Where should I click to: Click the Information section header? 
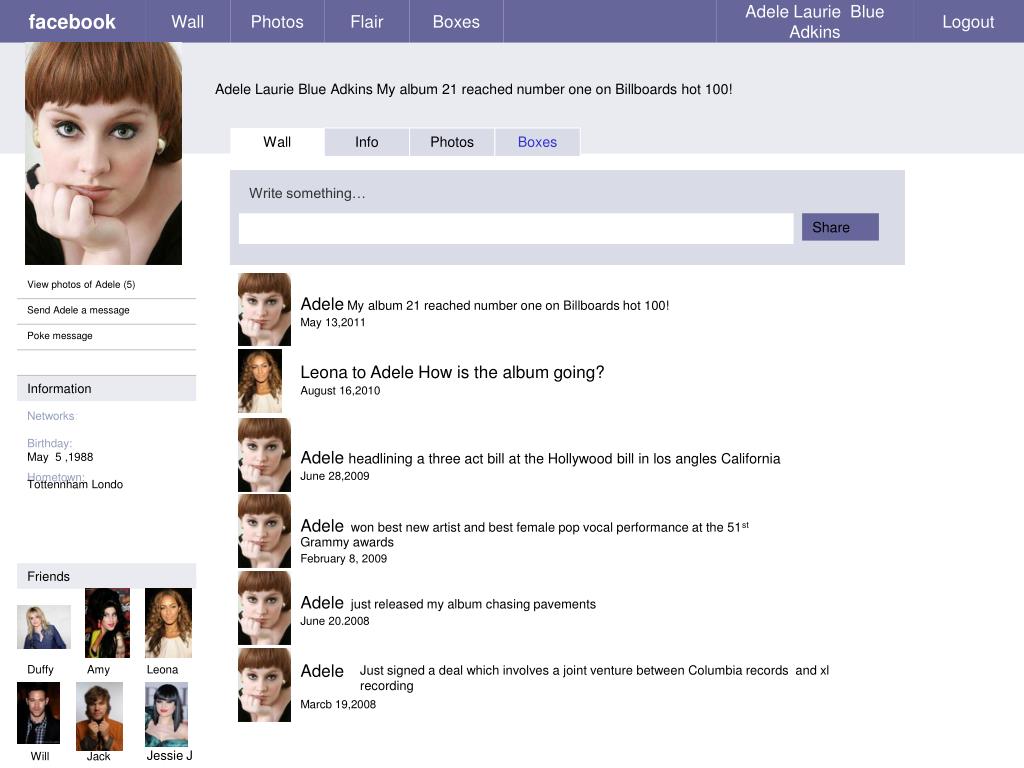(106, 389)
